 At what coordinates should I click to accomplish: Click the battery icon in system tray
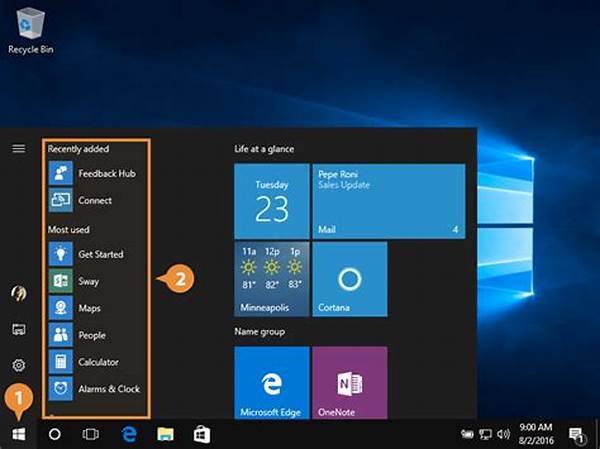467,434
